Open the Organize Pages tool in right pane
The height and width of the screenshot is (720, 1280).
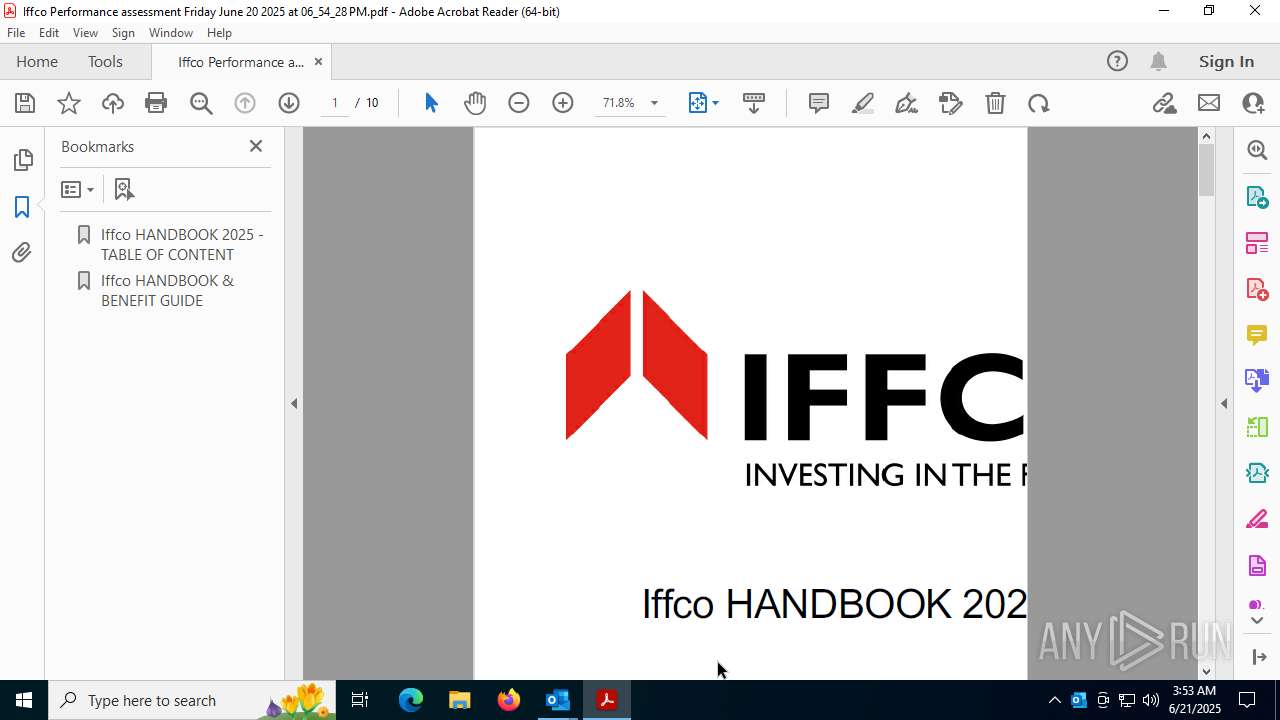pos(1257,243)
